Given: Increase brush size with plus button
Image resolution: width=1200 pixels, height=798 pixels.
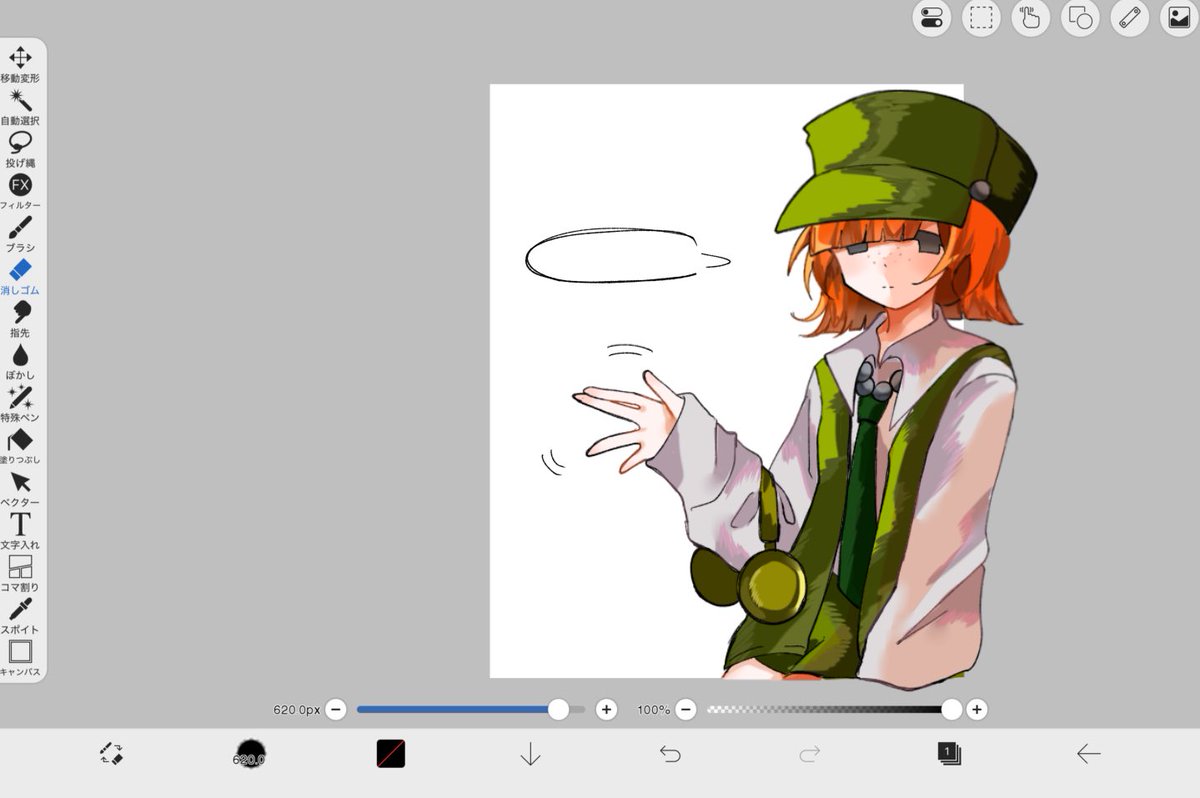Looking at the screenshot, I should click(606, 710).
